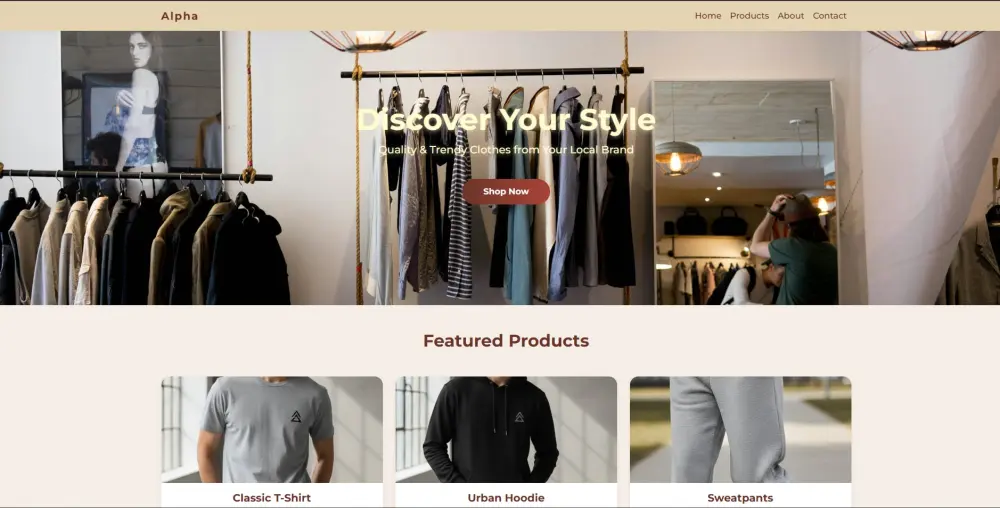This screenshot has height=508, width=1000.
Task: Open the Home navigation link
Action: (x=708, y=16)
